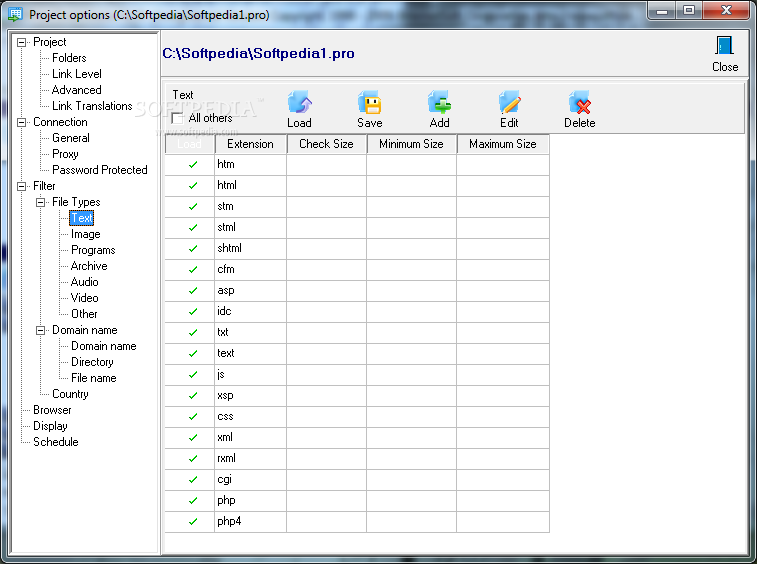Click the Project options title bar icon
The height and width of the screenshot is (564, 757).
(15, 14)
